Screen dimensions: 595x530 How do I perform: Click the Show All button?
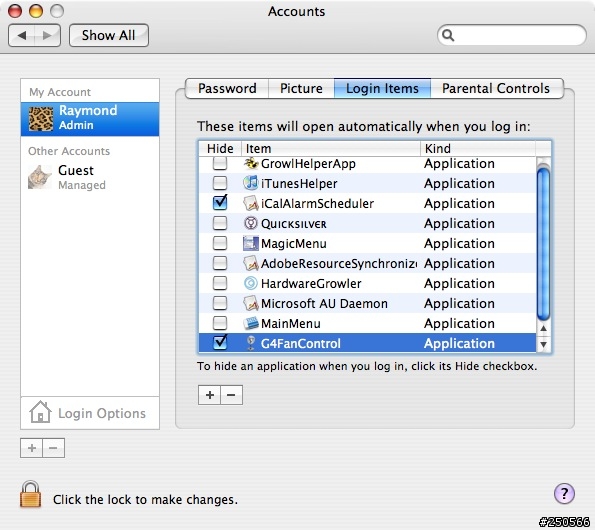click(109, 35)
